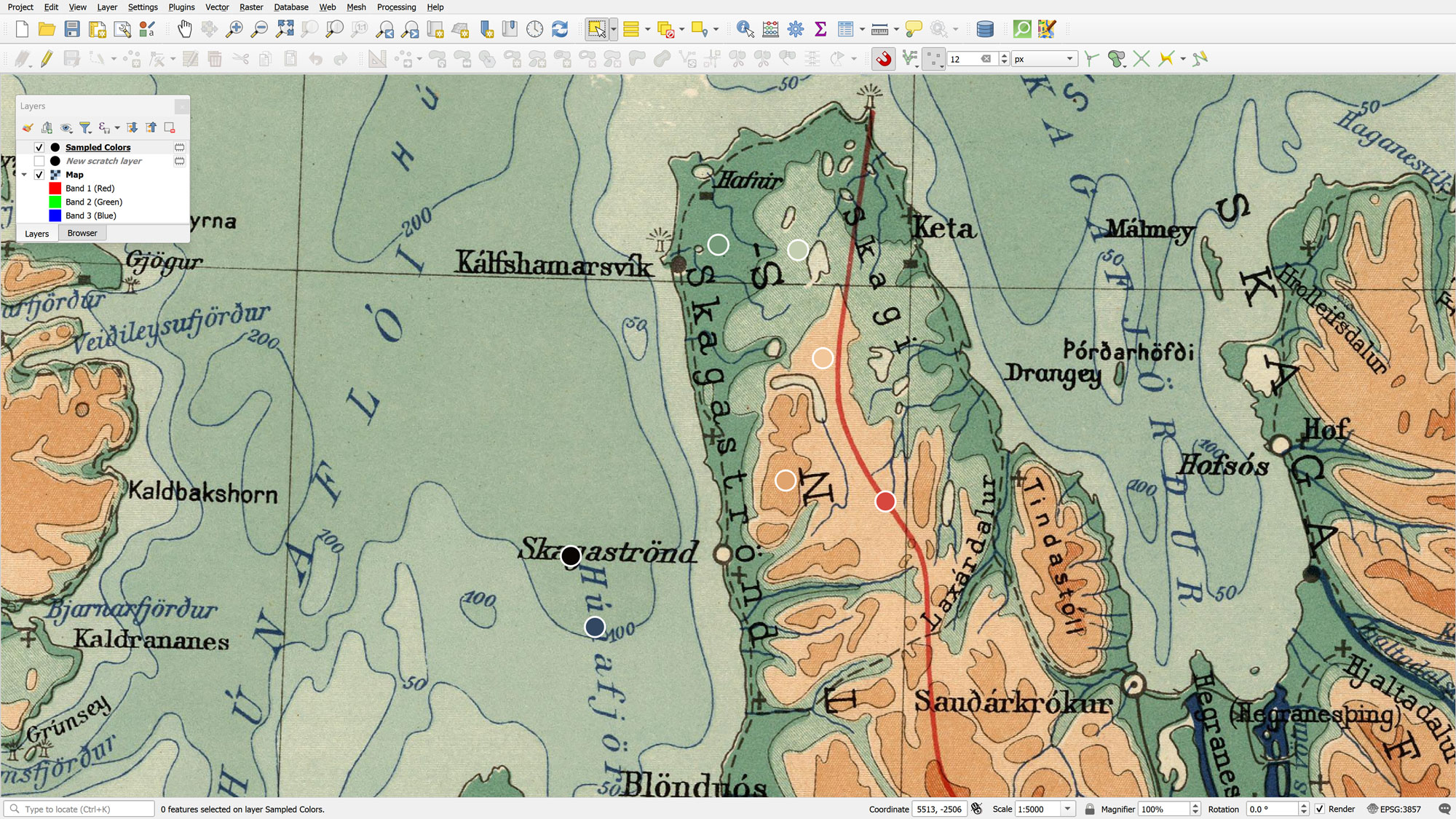Open the Measure tool dropdown arrow
The height and width of the screenshot is (819, 1456).
tap(896, 29)
